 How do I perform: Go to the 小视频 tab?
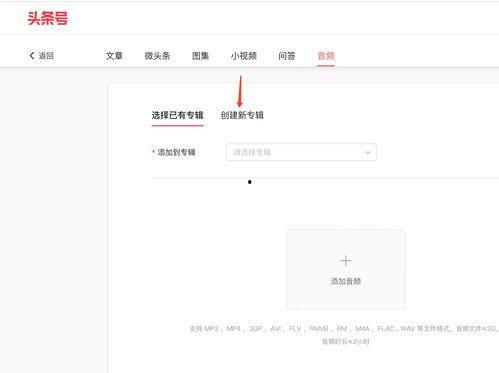[x=244, y=56]
